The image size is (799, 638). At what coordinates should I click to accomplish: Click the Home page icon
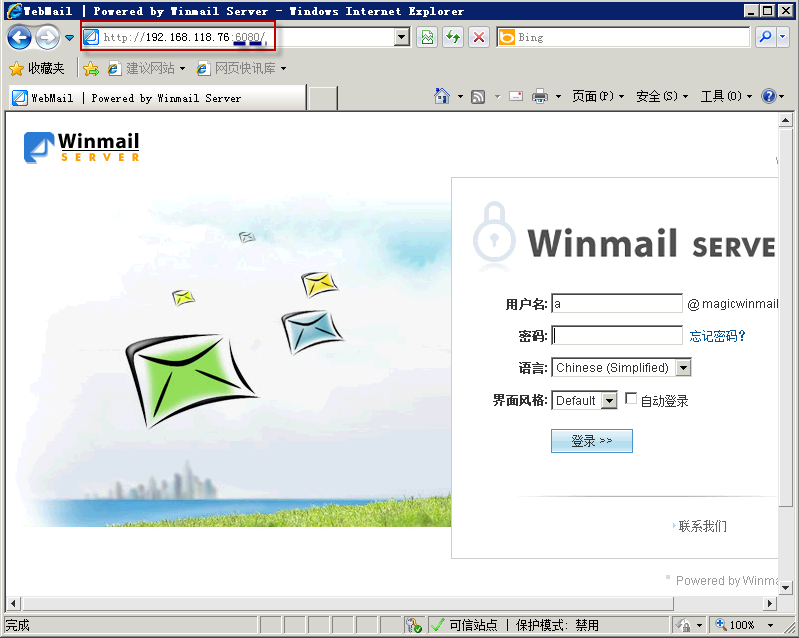click(442, 96)
